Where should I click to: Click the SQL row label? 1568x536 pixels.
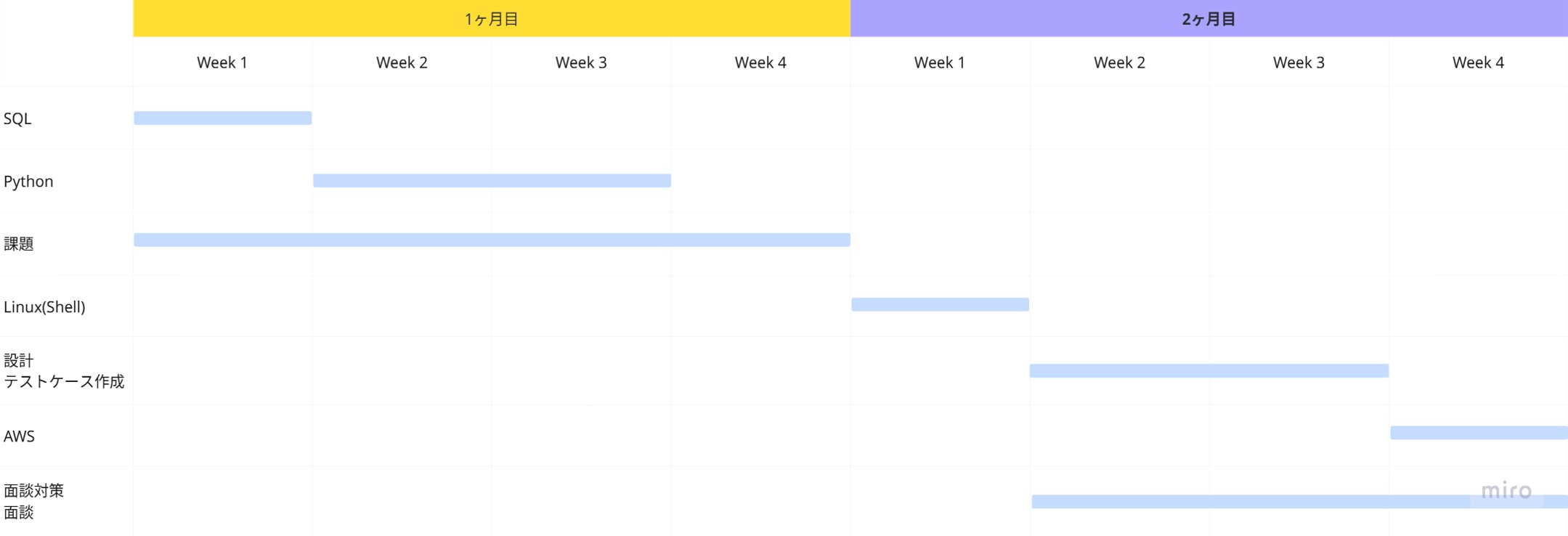(x=17, y=119)
